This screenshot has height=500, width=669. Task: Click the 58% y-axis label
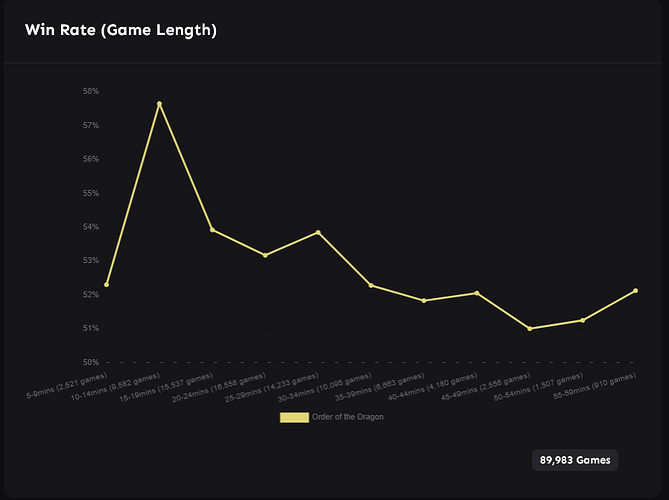coord(91,91)
